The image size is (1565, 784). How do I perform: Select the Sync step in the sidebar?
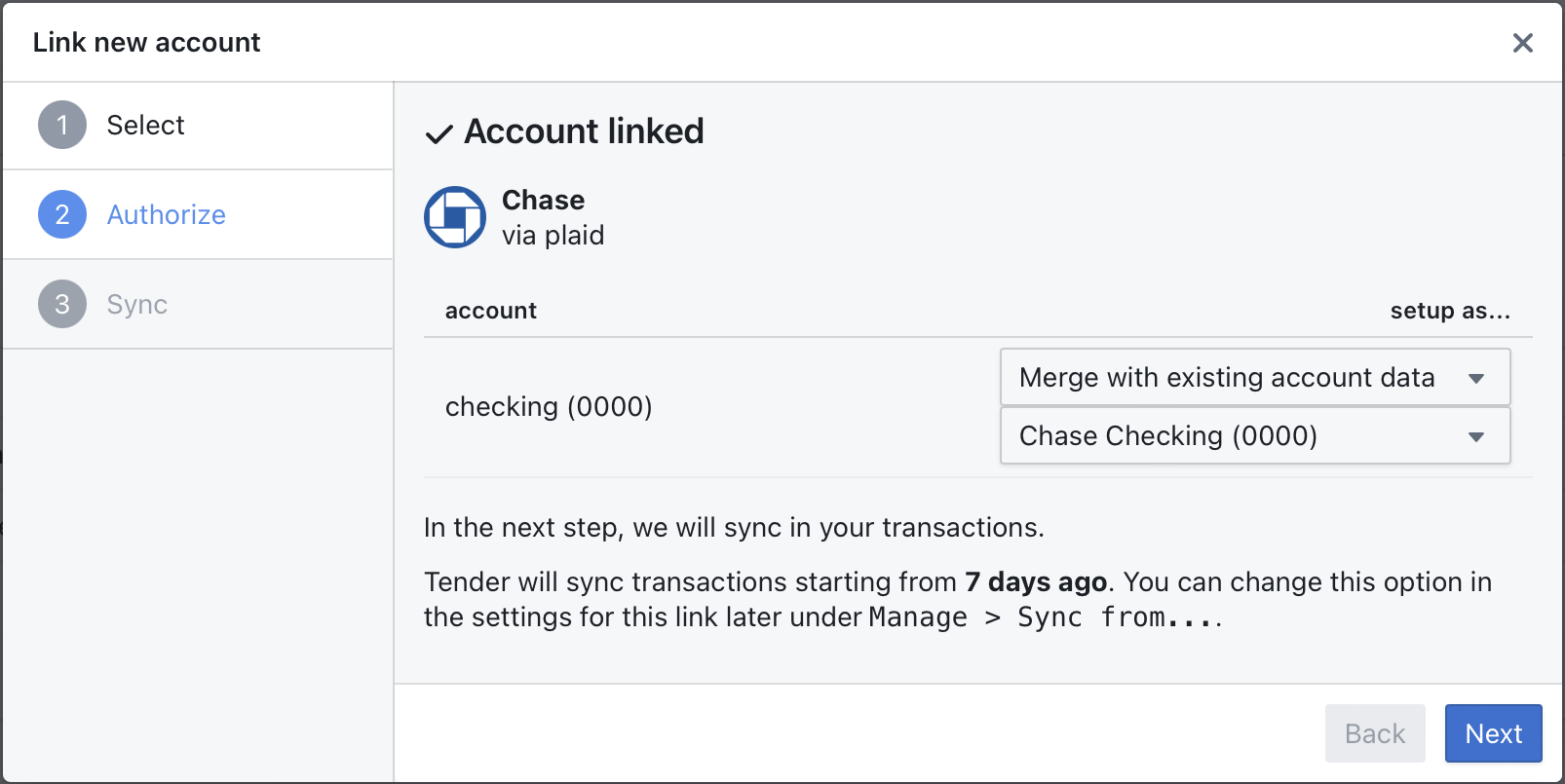(136, 304)
